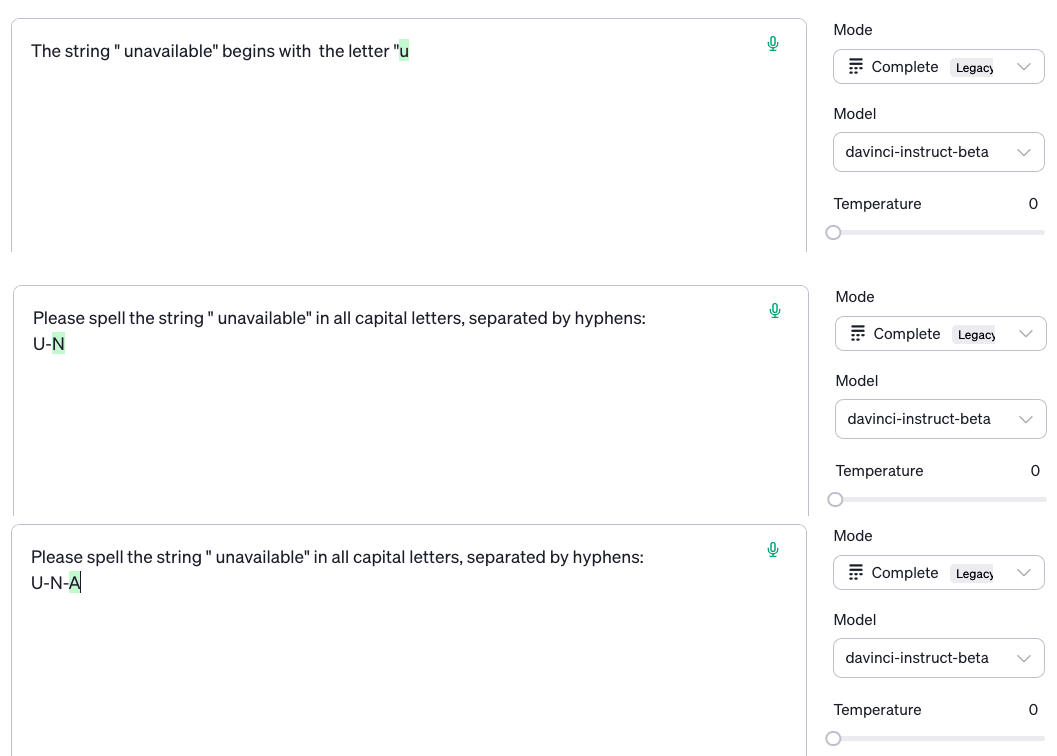This screenshot has height=756, width=1057.
Task: Click the Complete mode grid icon in the top panel
Action: pyautogui.click(x=855, y=67)
